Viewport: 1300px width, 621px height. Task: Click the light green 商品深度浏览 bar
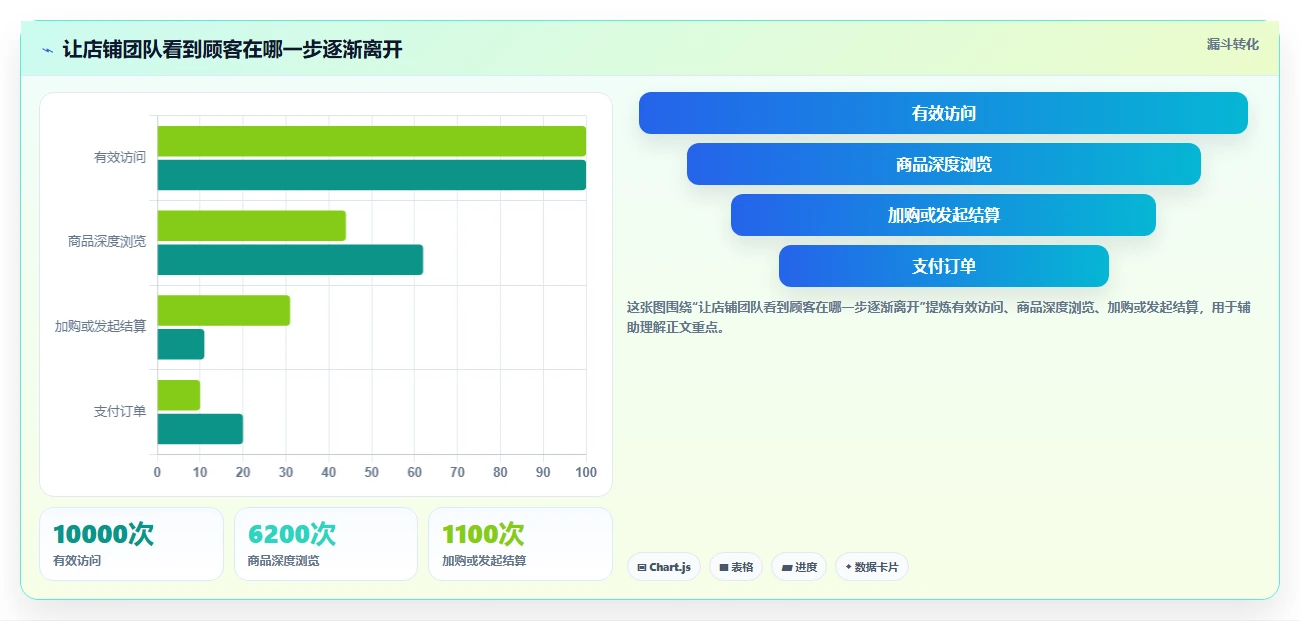click(x=251, y=226)
